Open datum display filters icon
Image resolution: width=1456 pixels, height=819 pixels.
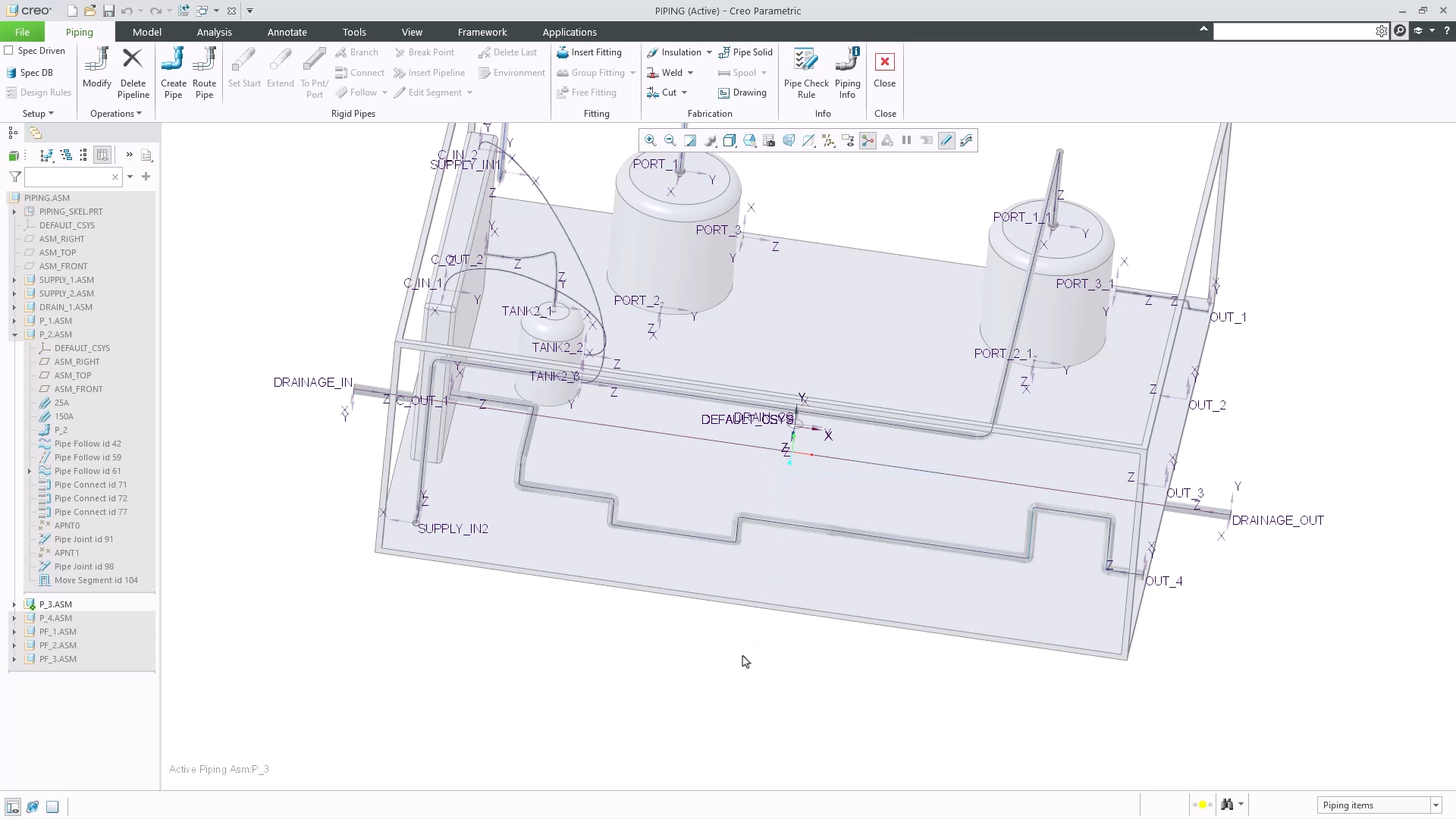828,140
